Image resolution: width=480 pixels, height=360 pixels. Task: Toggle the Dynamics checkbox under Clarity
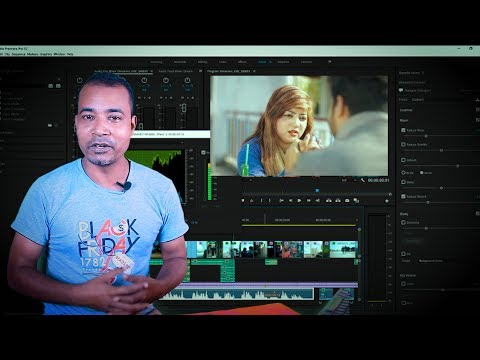click(403, 222)
